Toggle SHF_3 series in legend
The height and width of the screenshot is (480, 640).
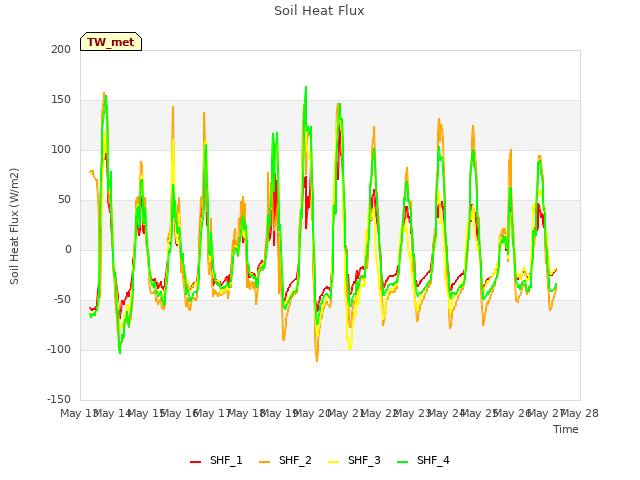(x=354, y=460)
